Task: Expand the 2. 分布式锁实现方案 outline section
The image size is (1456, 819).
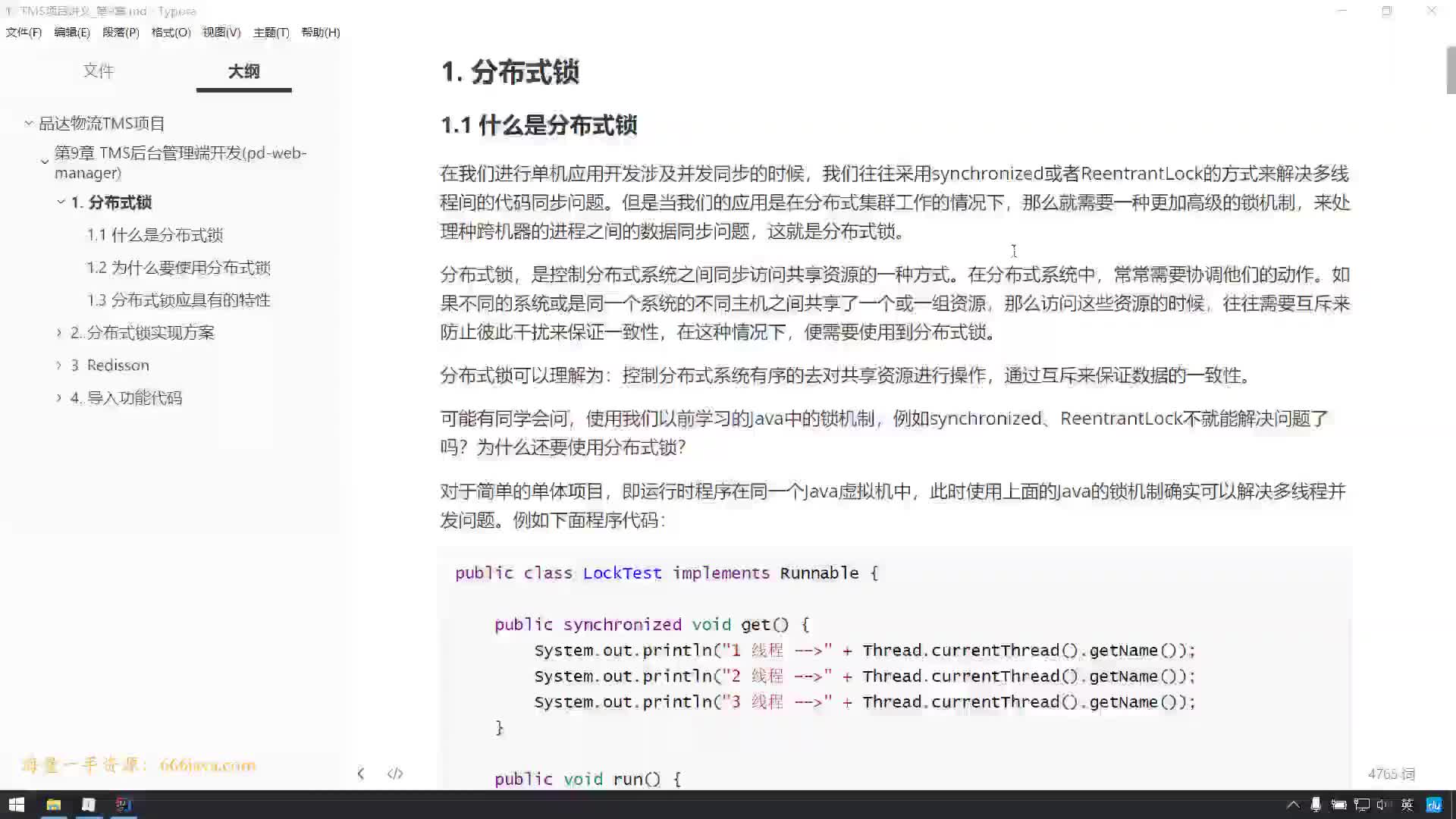Action: coord(59,332)
